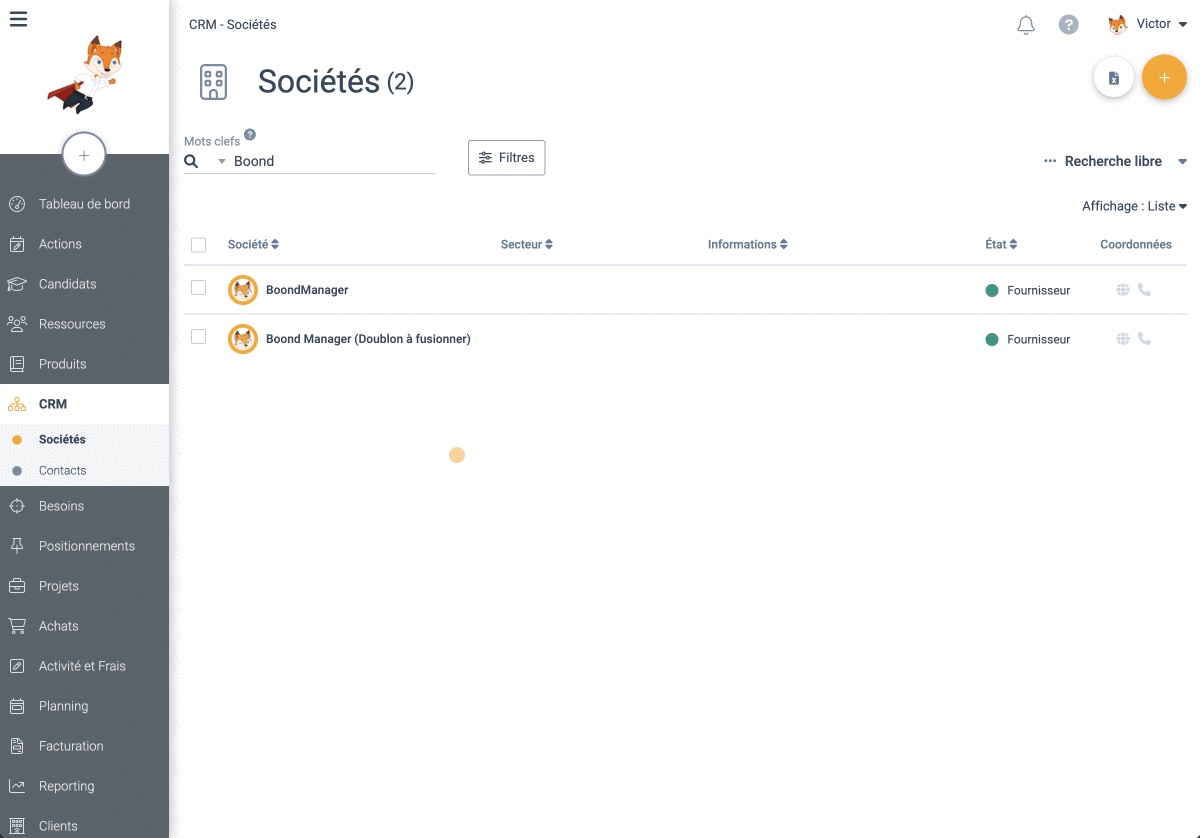
Task: Click the quick-add plus circle in sidebar
Action: tap(84, 154)
